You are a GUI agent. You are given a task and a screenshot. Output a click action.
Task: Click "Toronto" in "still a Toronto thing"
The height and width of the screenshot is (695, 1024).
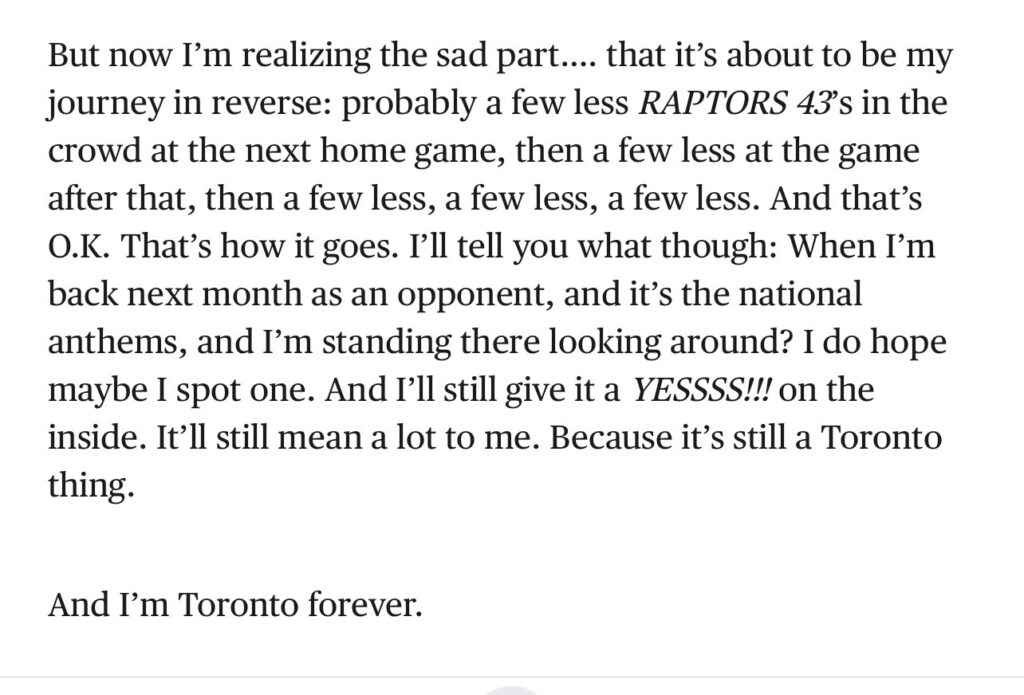coord(881,437)
